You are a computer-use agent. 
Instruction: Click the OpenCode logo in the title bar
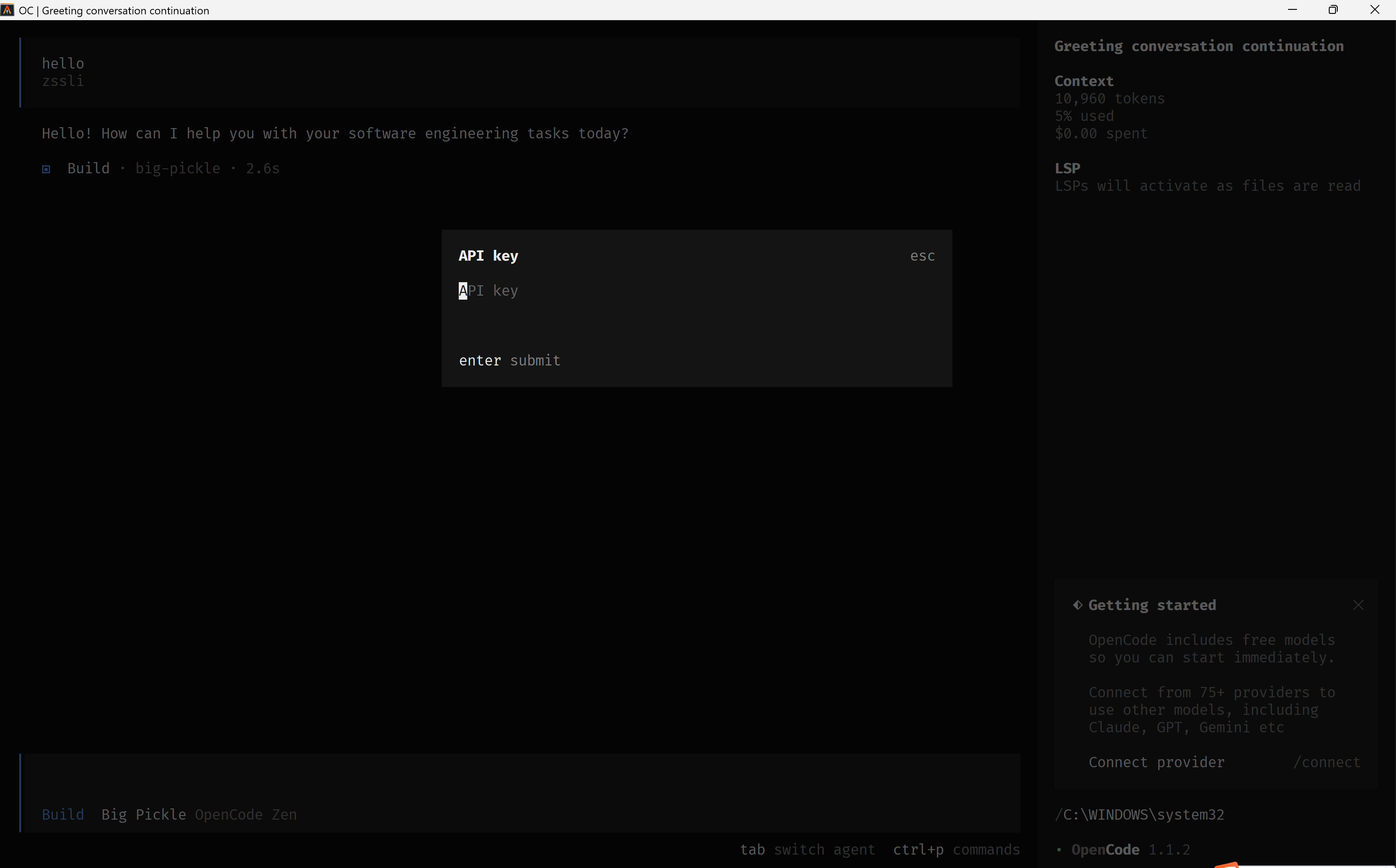point(8,10)
